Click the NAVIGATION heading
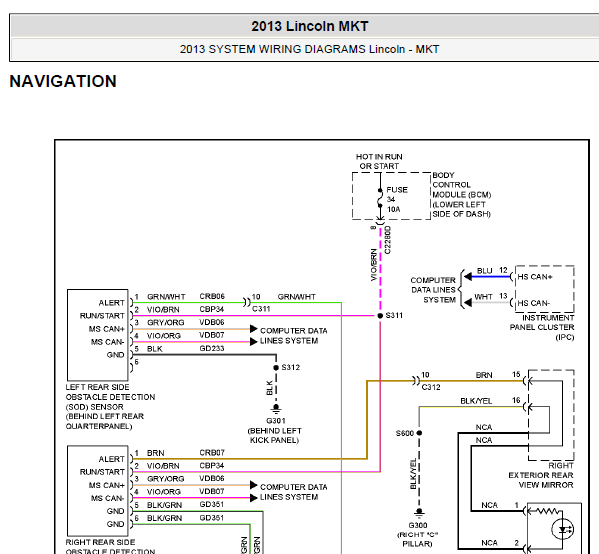The image size is (599, 554). tap(63, 81)
